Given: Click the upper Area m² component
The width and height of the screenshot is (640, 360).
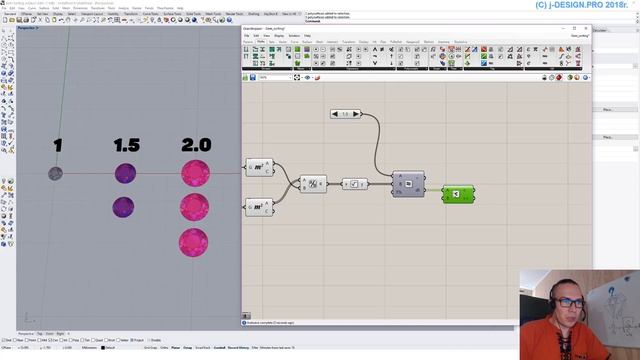Looking at the screenshot, I should pyautogui.click(x=259, y=167).
